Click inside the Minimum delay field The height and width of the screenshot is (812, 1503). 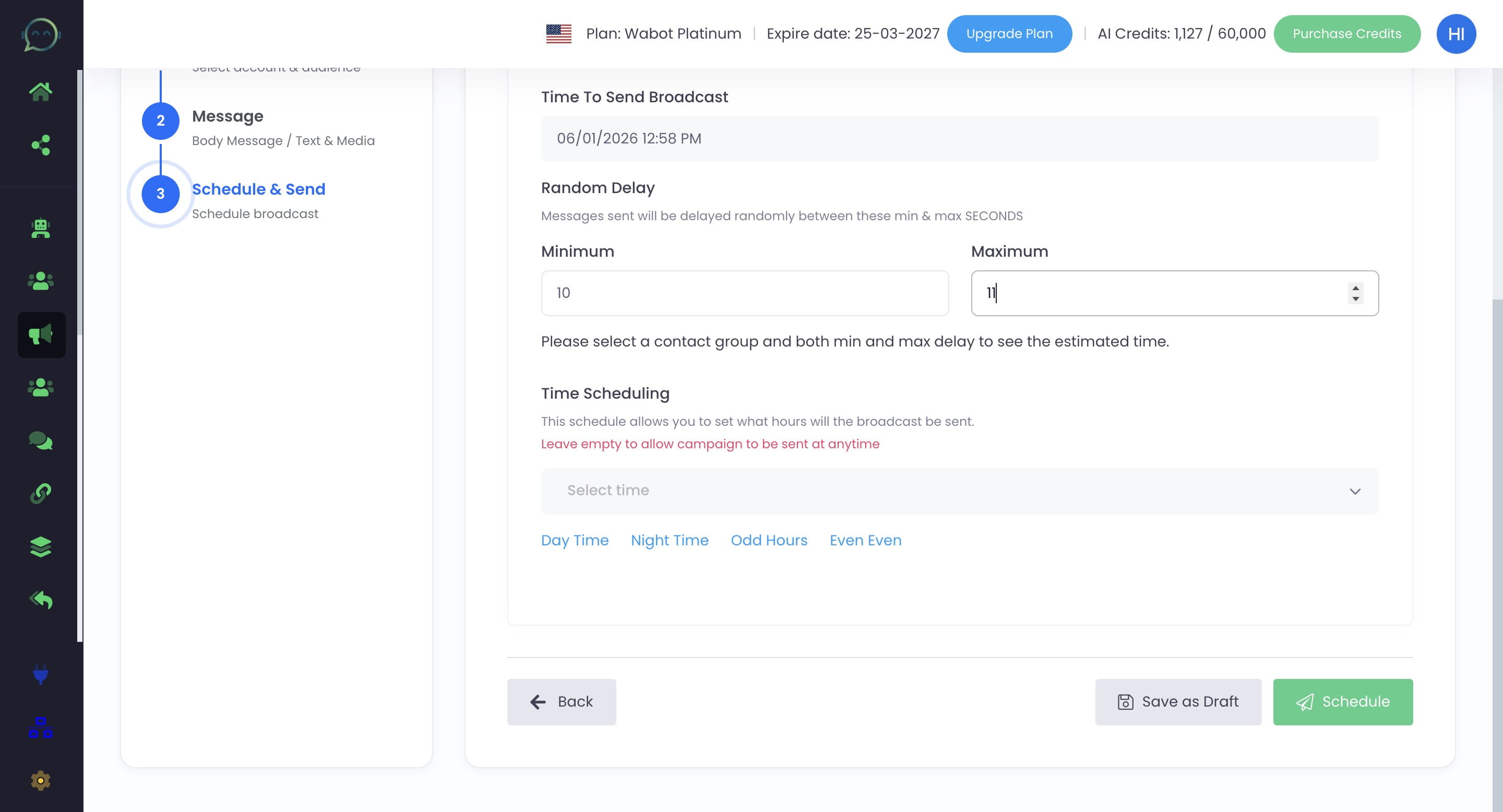pos(745,293)
